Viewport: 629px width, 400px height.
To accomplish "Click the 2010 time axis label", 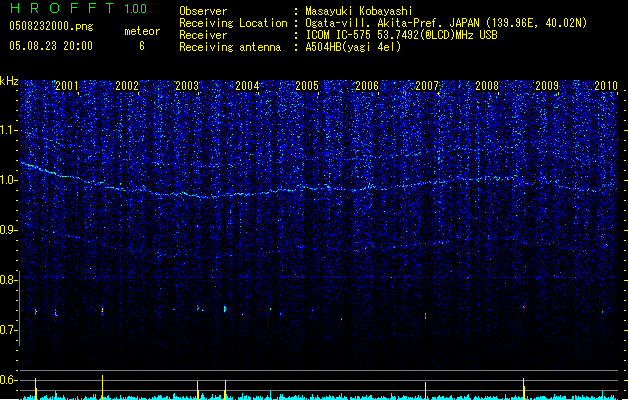I will click(606, 85).
